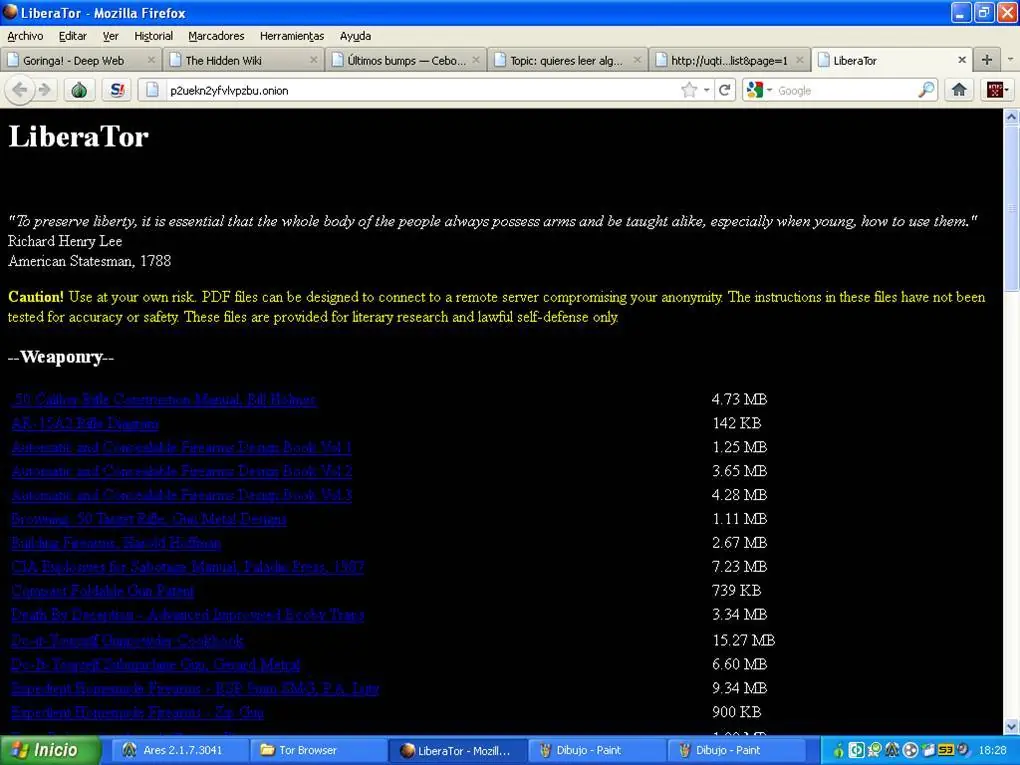Click the 4.73 MB file size text

click(739, 399)
